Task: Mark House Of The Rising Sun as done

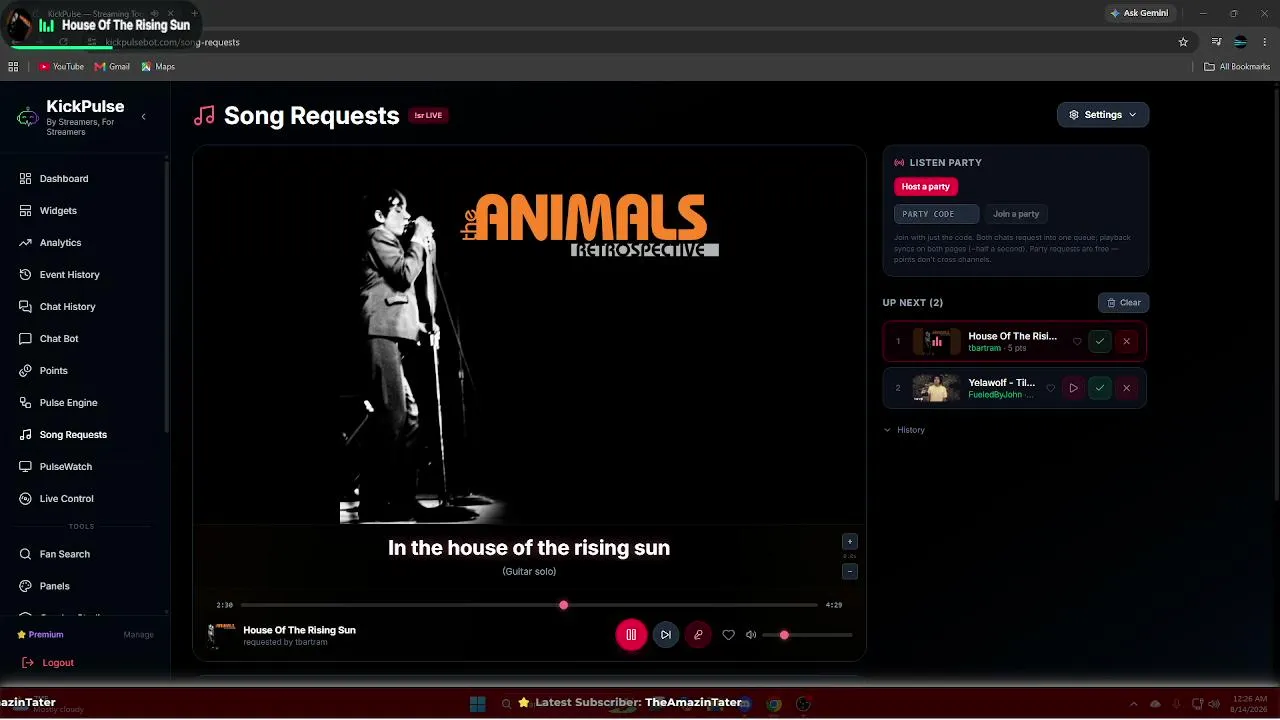Action: point(1100,342)
